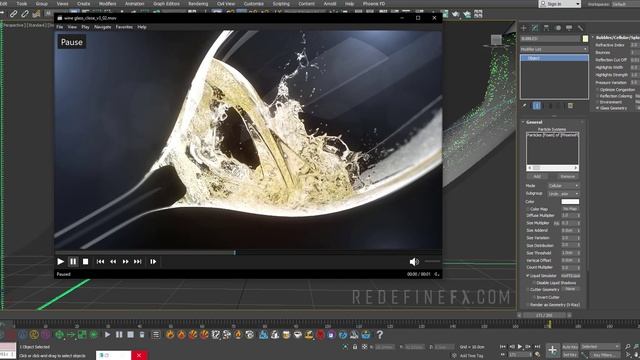Open the Phoenix FD menu
The width and height of the screenshot is (640, 360).
[374, 4]
